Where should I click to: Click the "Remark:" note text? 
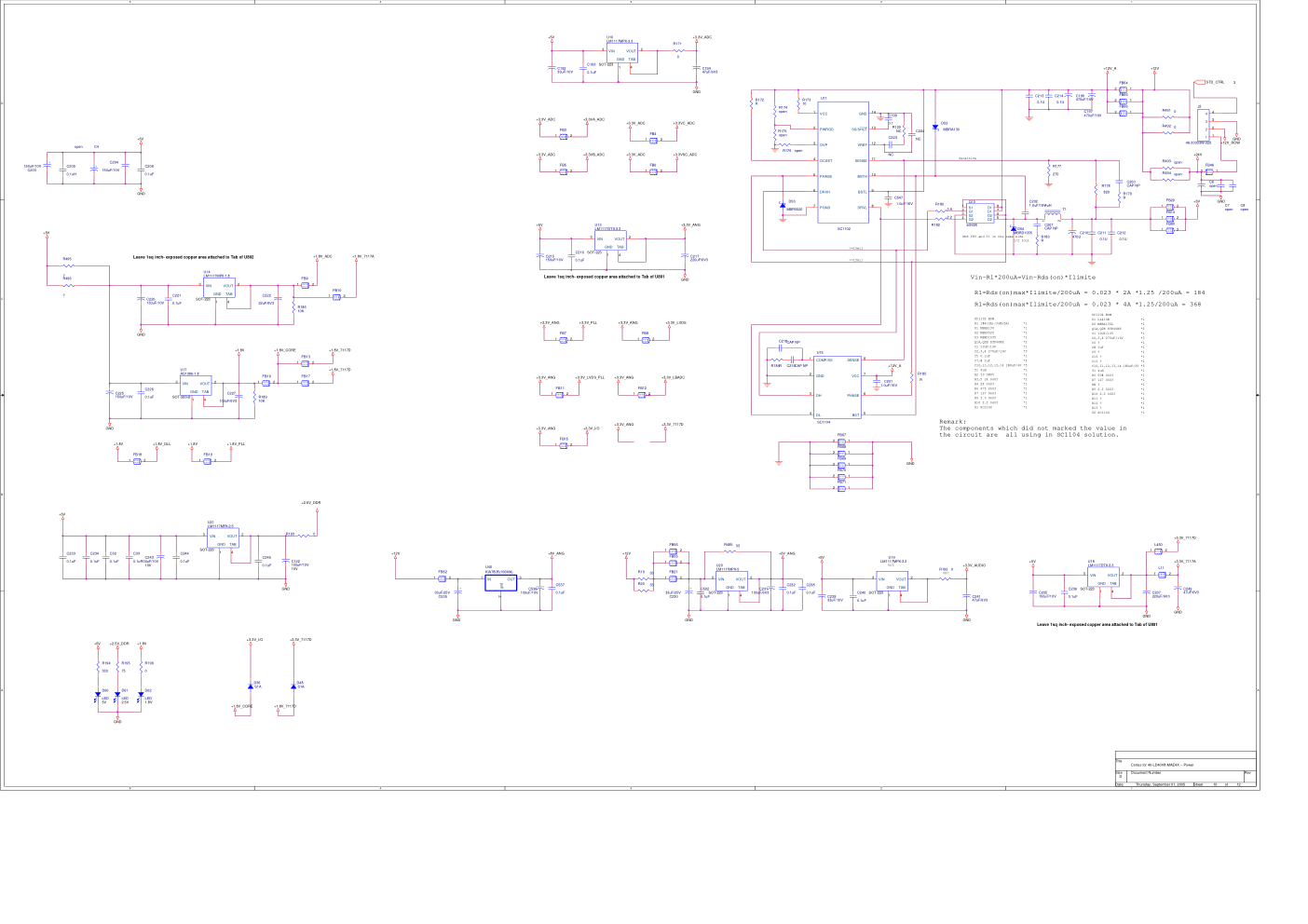(953, 422)
